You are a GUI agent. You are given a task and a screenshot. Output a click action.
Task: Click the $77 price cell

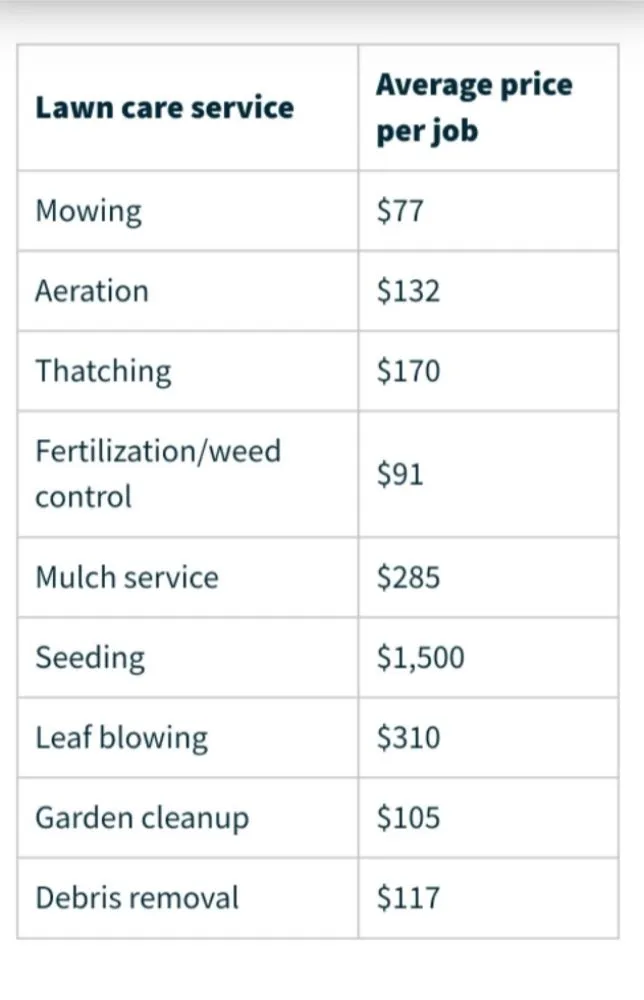tap(401, 211)
